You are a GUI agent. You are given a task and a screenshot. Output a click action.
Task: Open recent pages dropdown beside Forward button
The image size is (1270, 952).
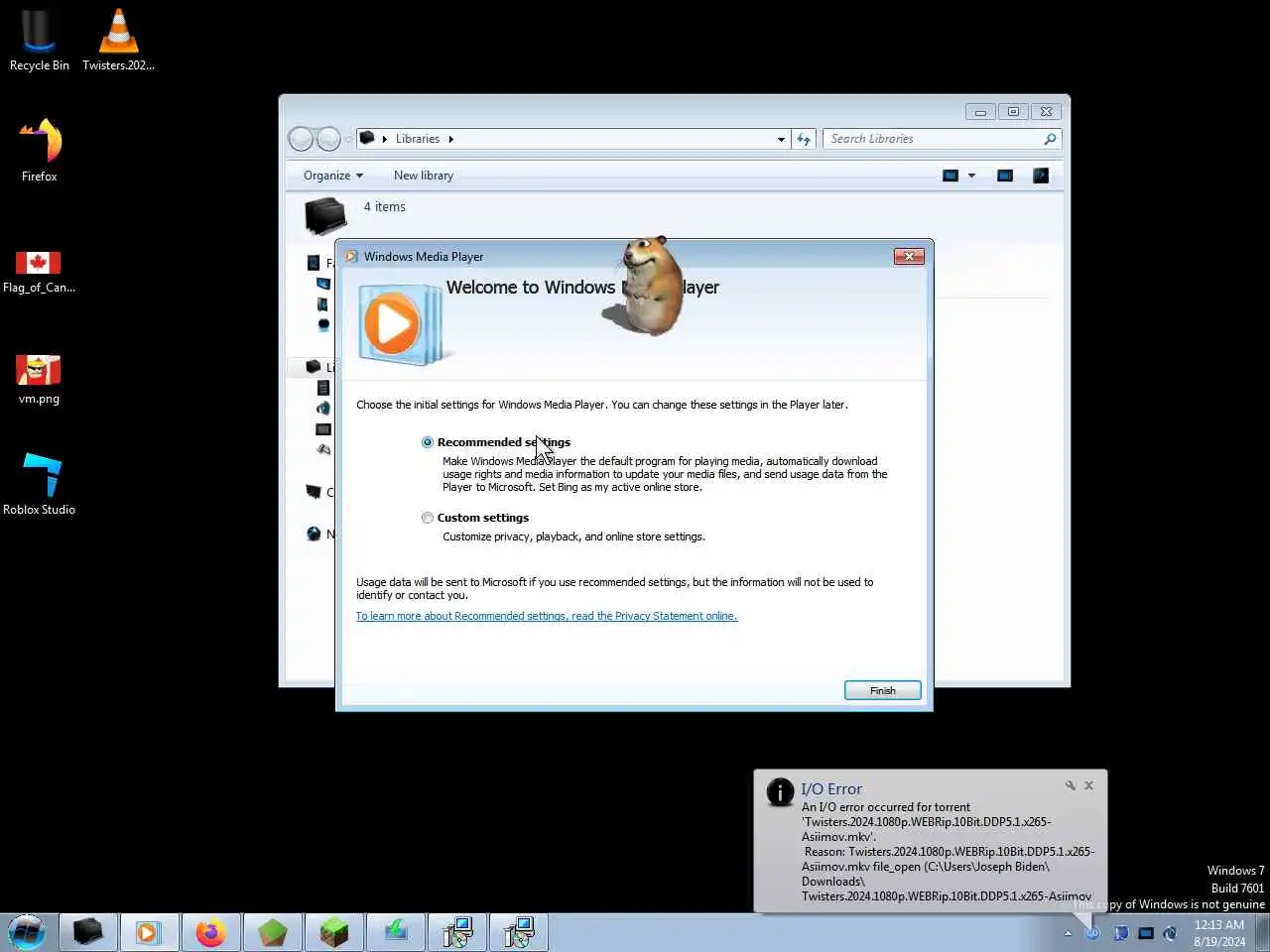348,139
